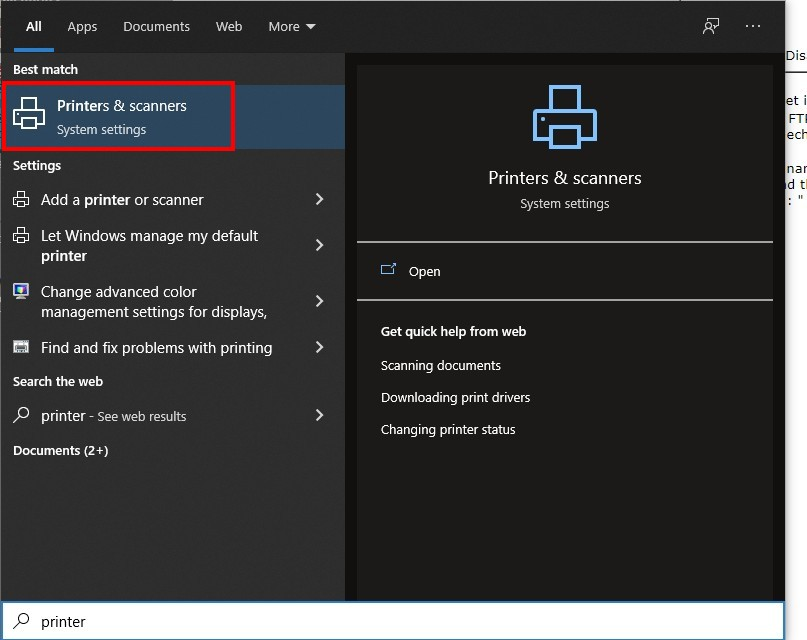Switch to the All tab
807x640 pixels.
coord(33,26)
